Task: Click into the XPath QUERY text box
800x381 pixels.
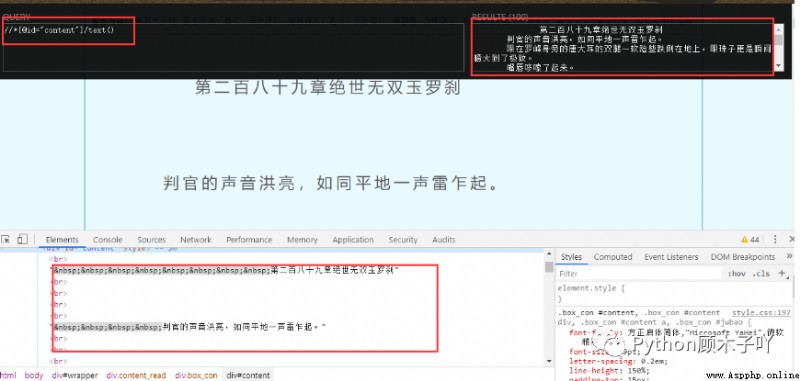Action: point(233,47)
